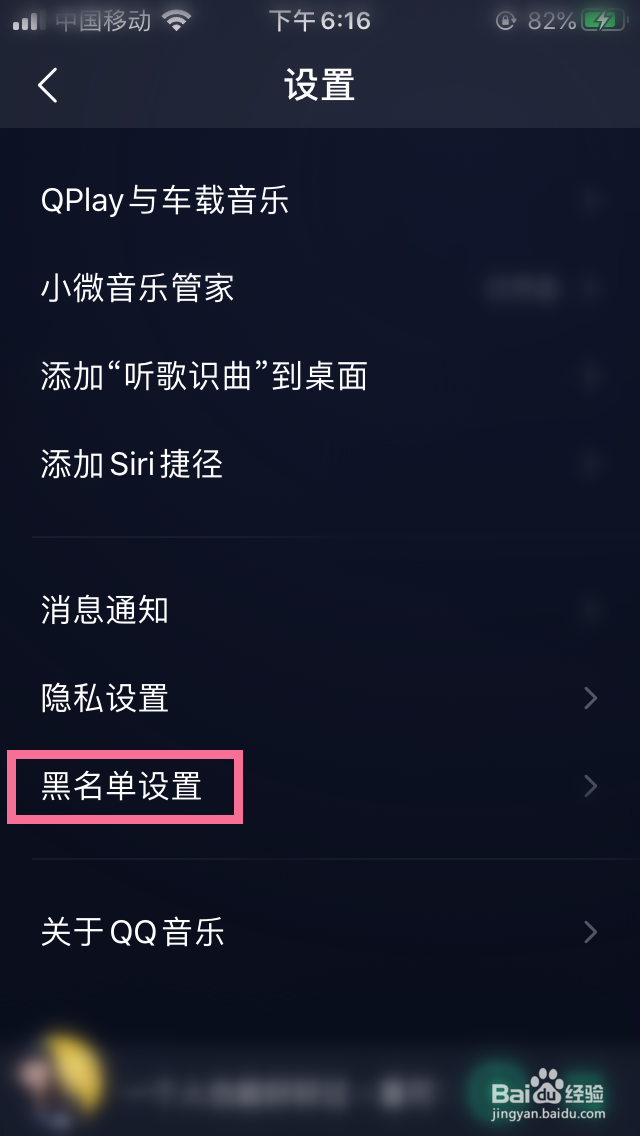Open QPlay与车载音乐 settings
This screenshot has height=1136, width=640.
coord(163,200)
